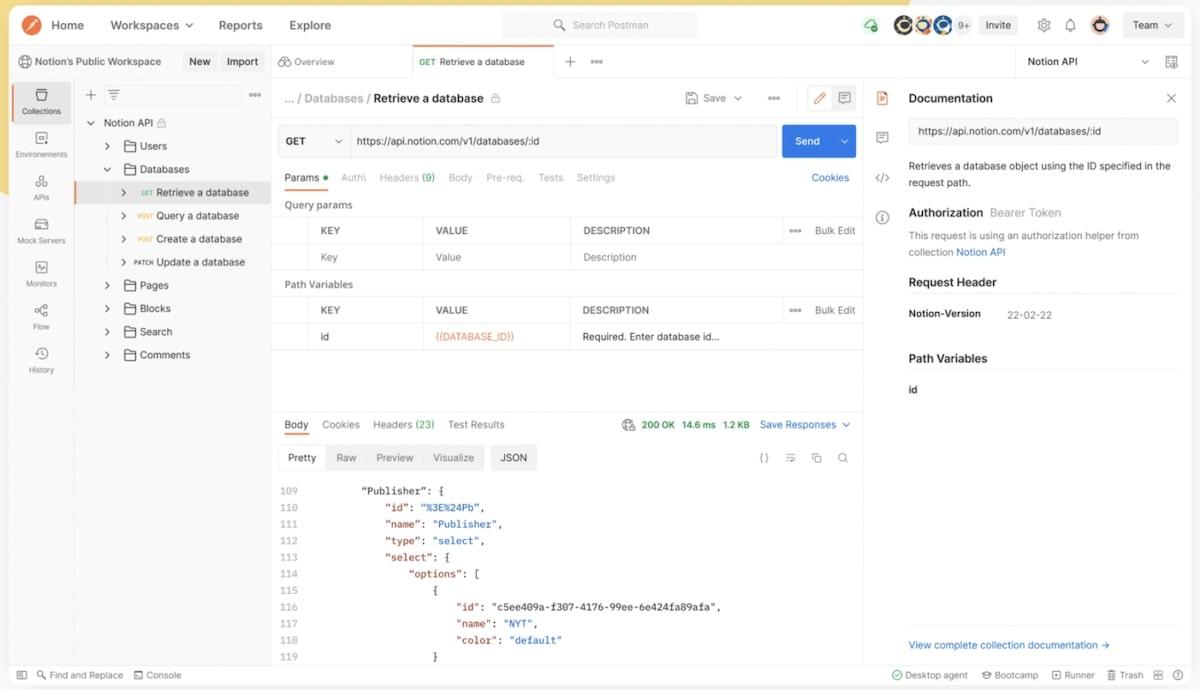The image size is (1200, 690).
Task: Open the Monitors sidebar panel
Action: (41, 273)
